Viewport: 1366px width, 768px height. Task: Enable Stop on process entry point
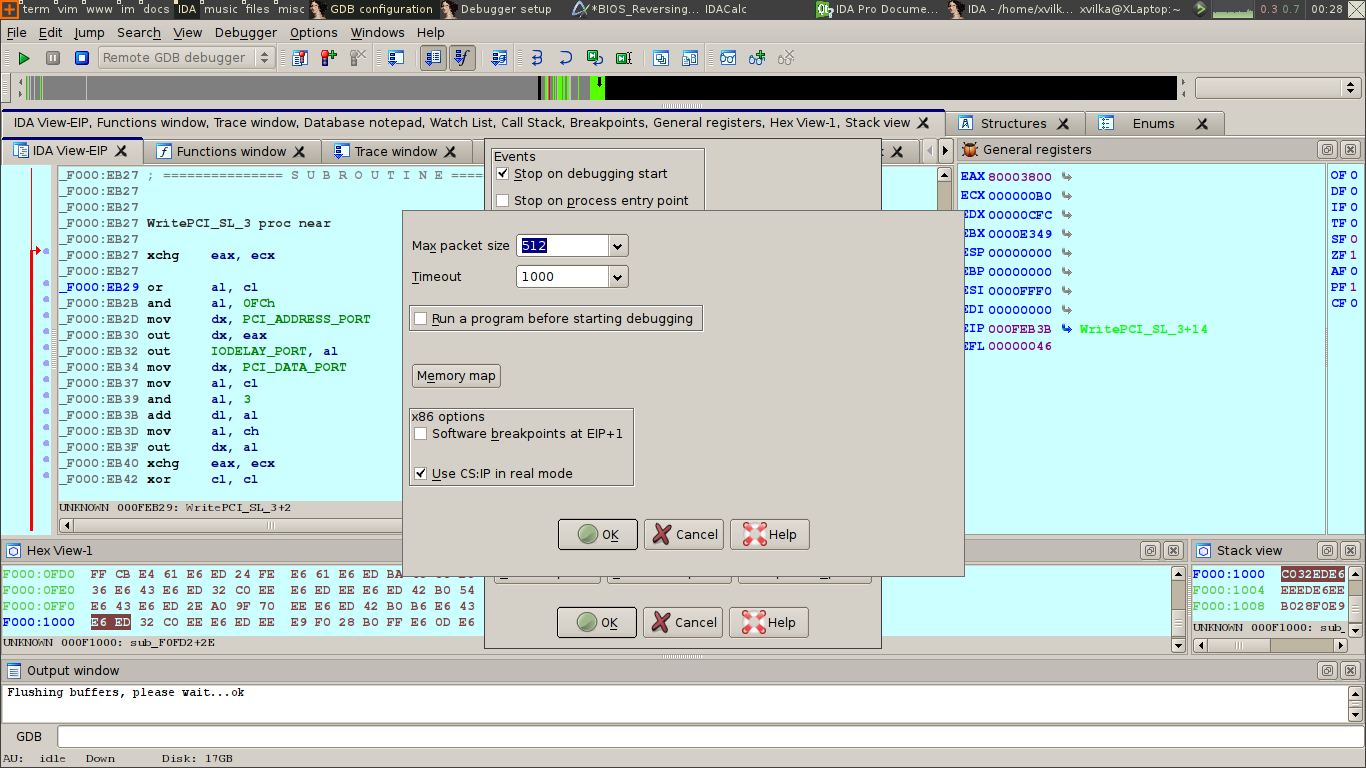(x=503, y=200)
